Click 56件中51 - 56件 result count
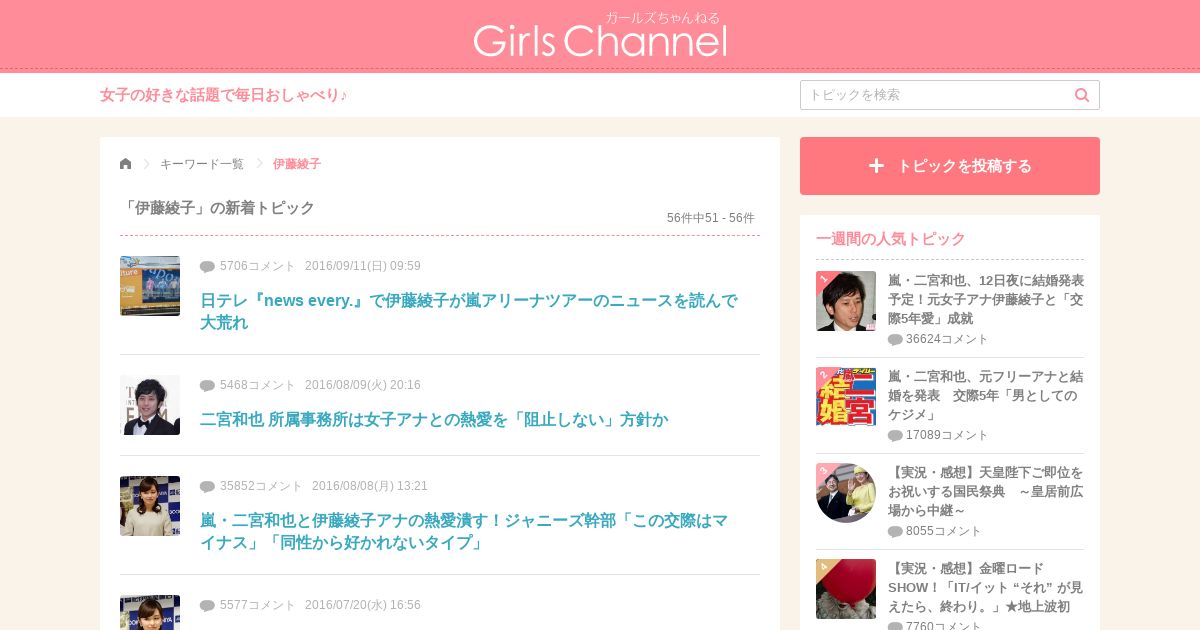The height and width of the screenshot is (630, 1200). [711, 218]
